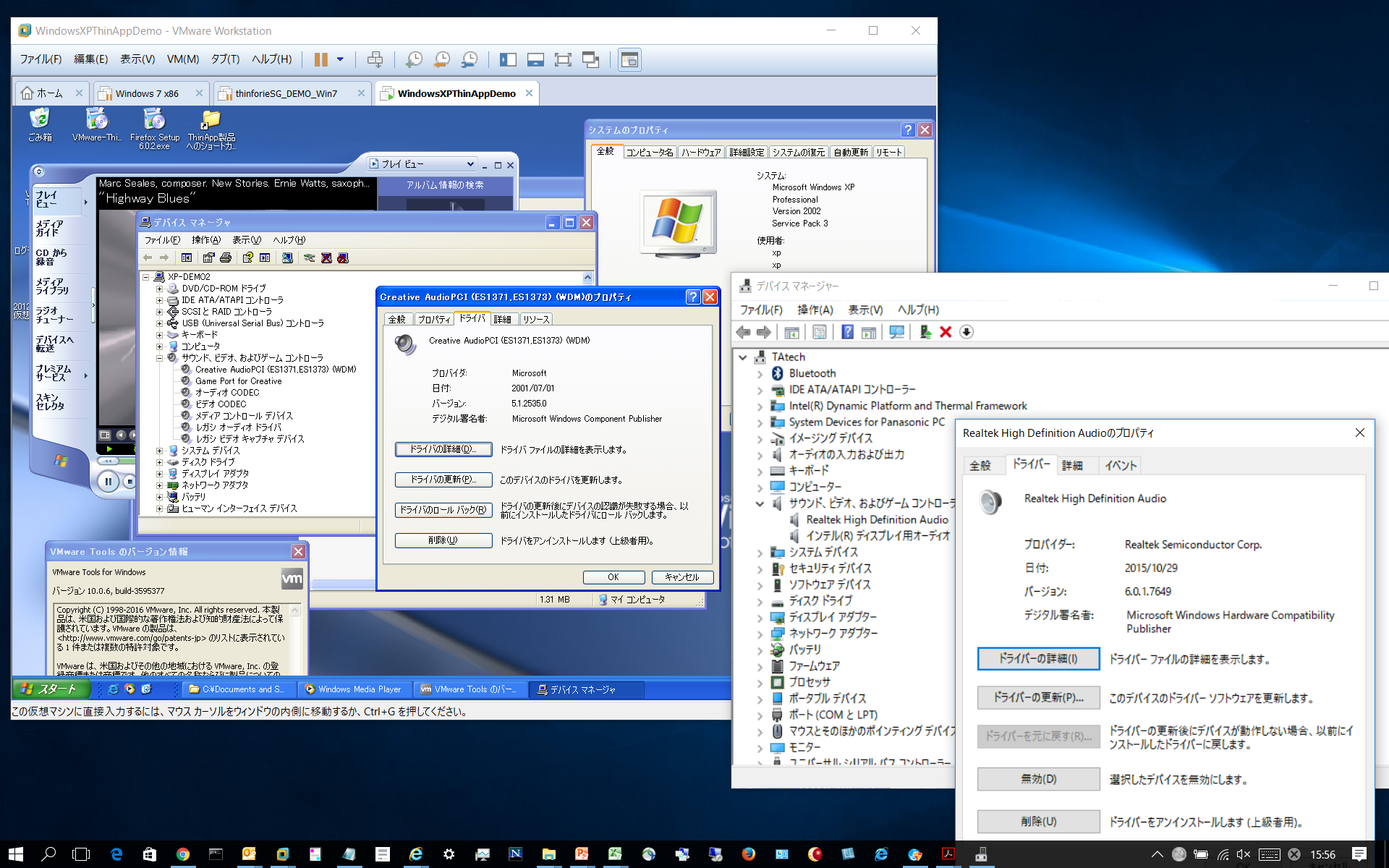This screenshot has height=868, width=1389.
Task: Enter VMware full screen mode icon
Action: pyautogui.click(x=563, y=60)
